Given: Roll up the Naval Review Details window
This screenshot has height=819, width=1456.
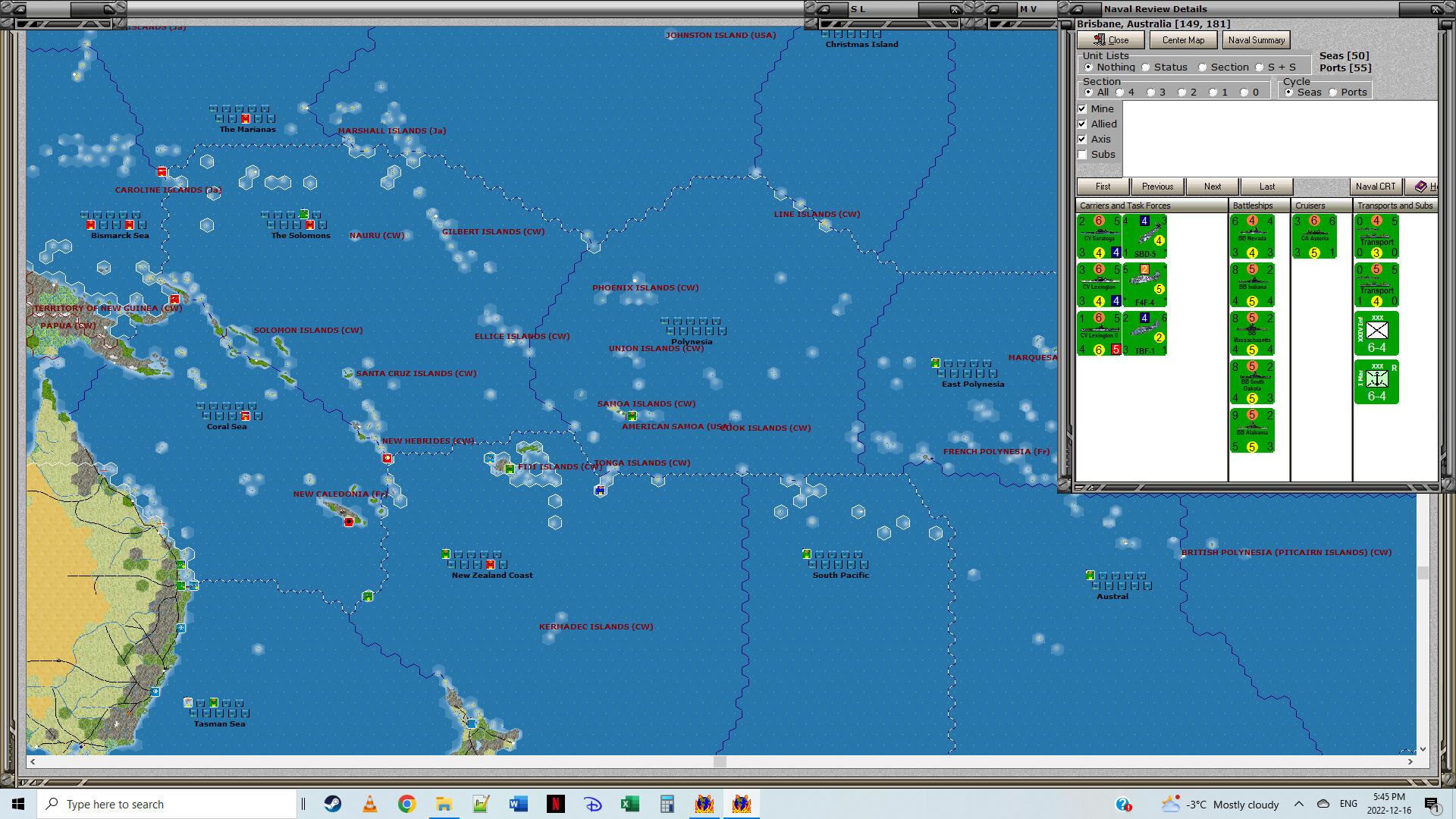Looking at the screenshot, I should pos(1077,9).
